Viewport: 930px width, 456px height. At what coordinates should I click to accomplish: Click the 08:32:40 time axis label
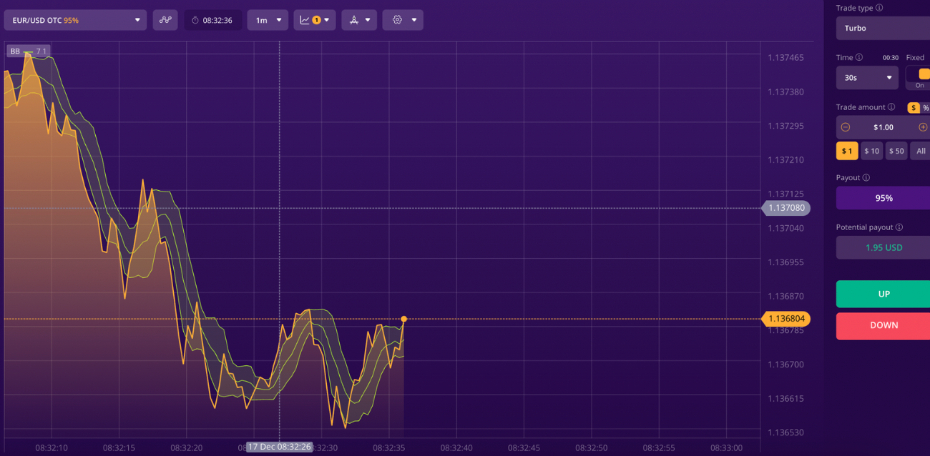pos(457,447)
